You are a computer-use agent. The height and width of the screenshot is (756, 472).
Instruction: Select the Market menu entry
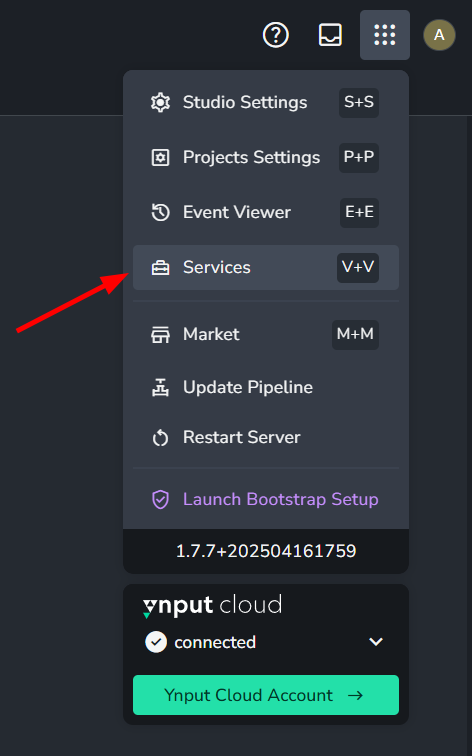pos(266,335)
